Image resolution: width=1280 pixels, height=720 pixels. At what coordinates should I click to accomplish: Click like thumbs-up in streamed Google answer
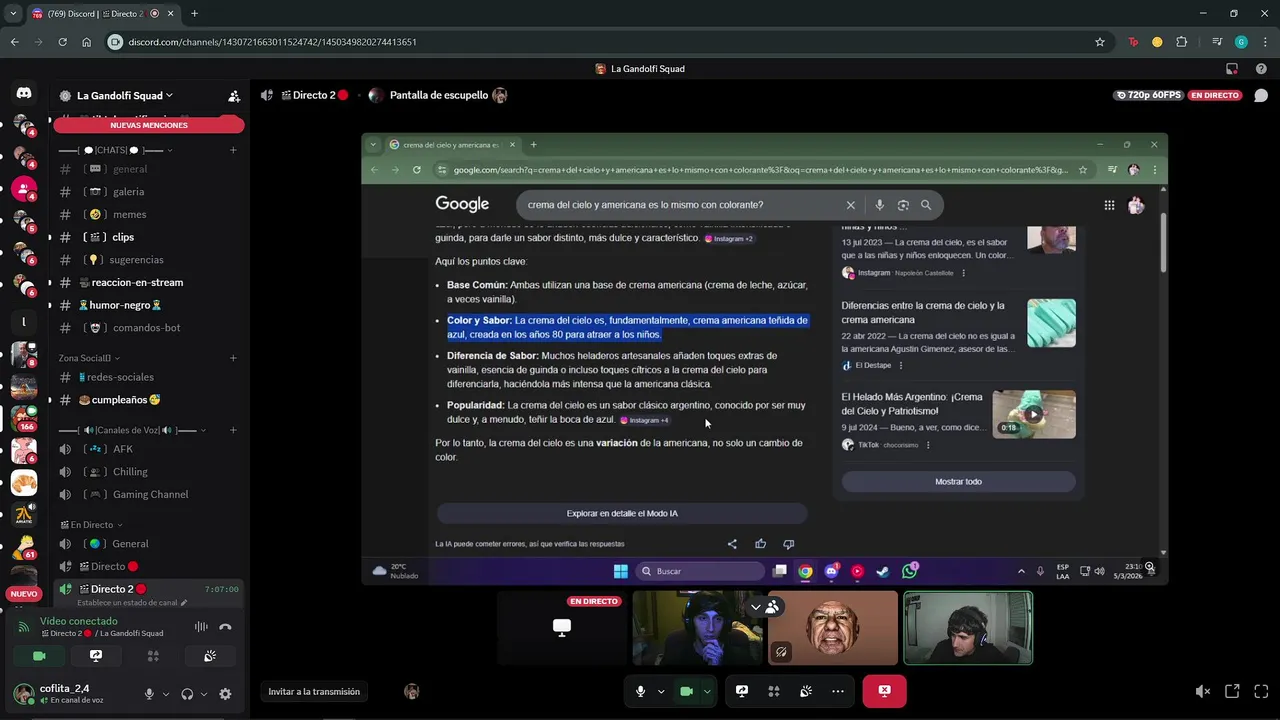coord(760,544)
